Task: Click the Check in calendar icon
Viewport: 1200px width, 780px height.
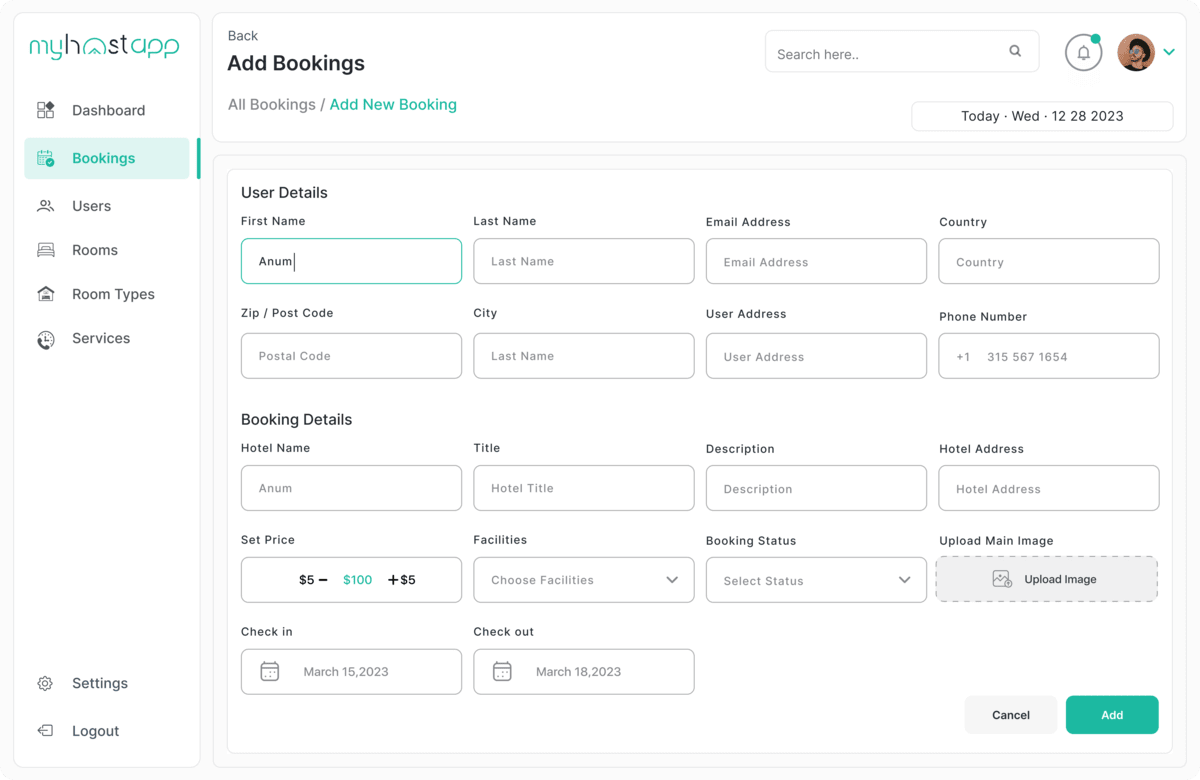Action: click(x=269, y=672)
